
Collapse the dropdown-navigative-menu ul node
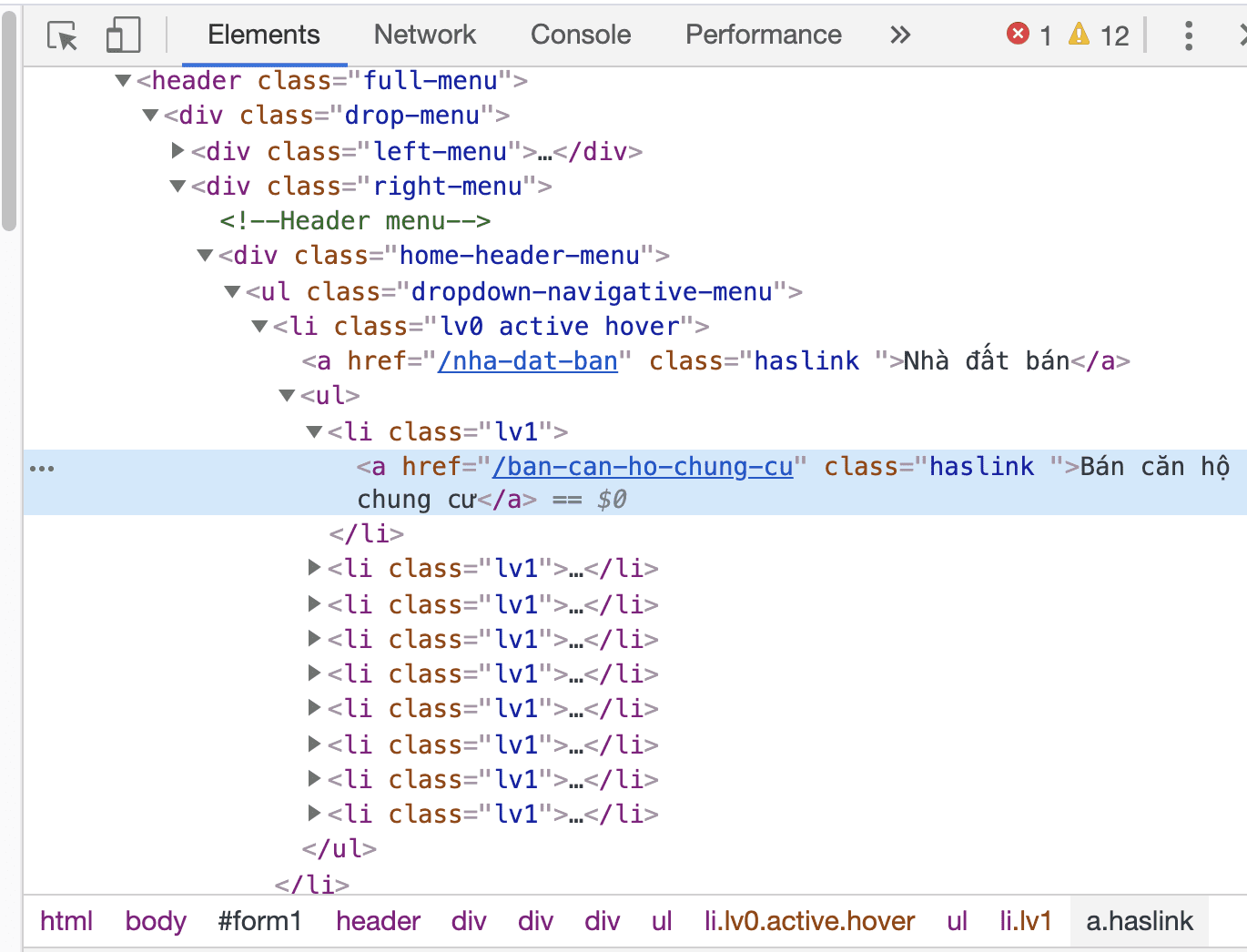point(233,292)
